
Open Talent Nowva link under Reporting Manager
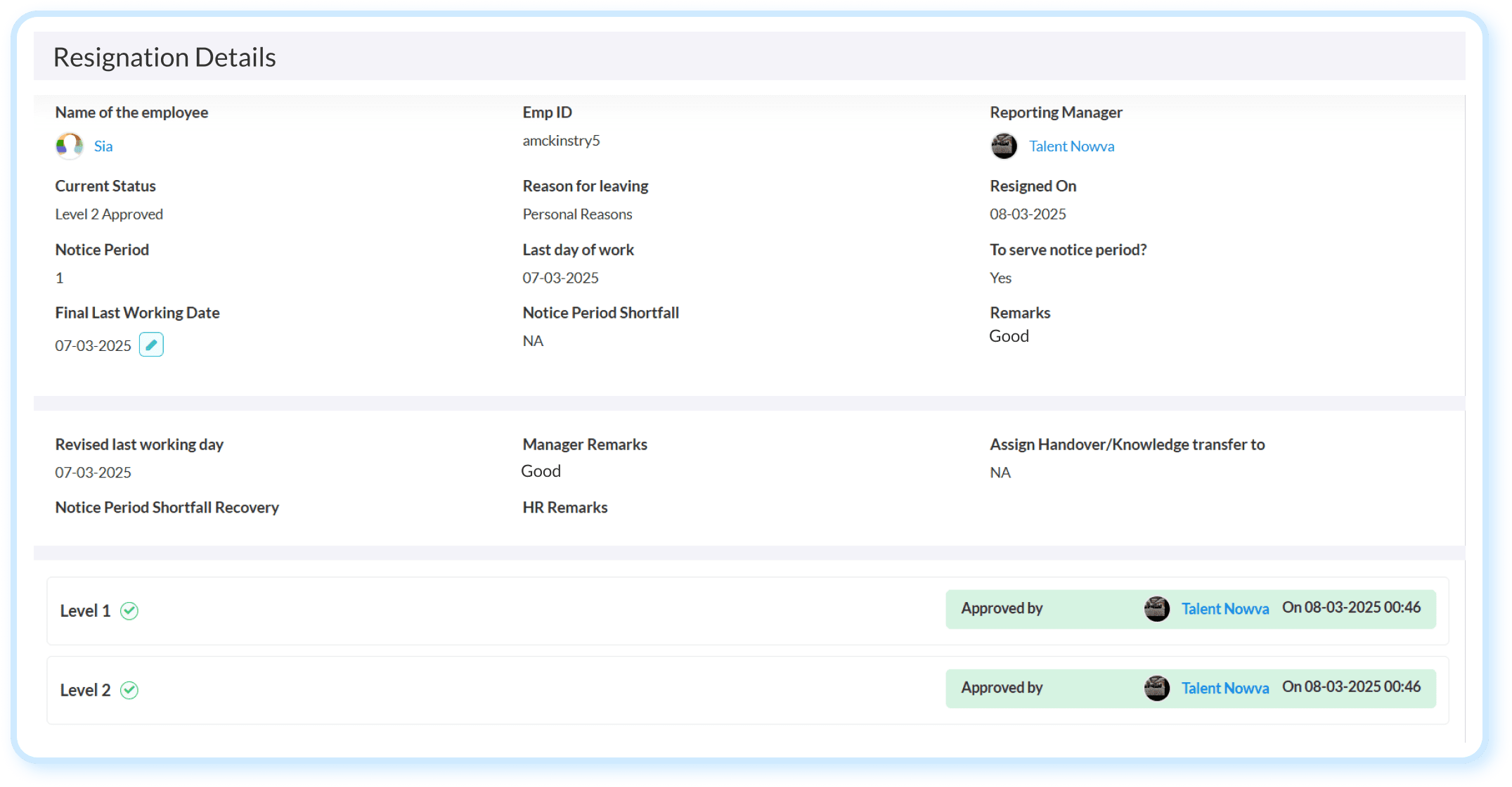tap(1071, 146)
